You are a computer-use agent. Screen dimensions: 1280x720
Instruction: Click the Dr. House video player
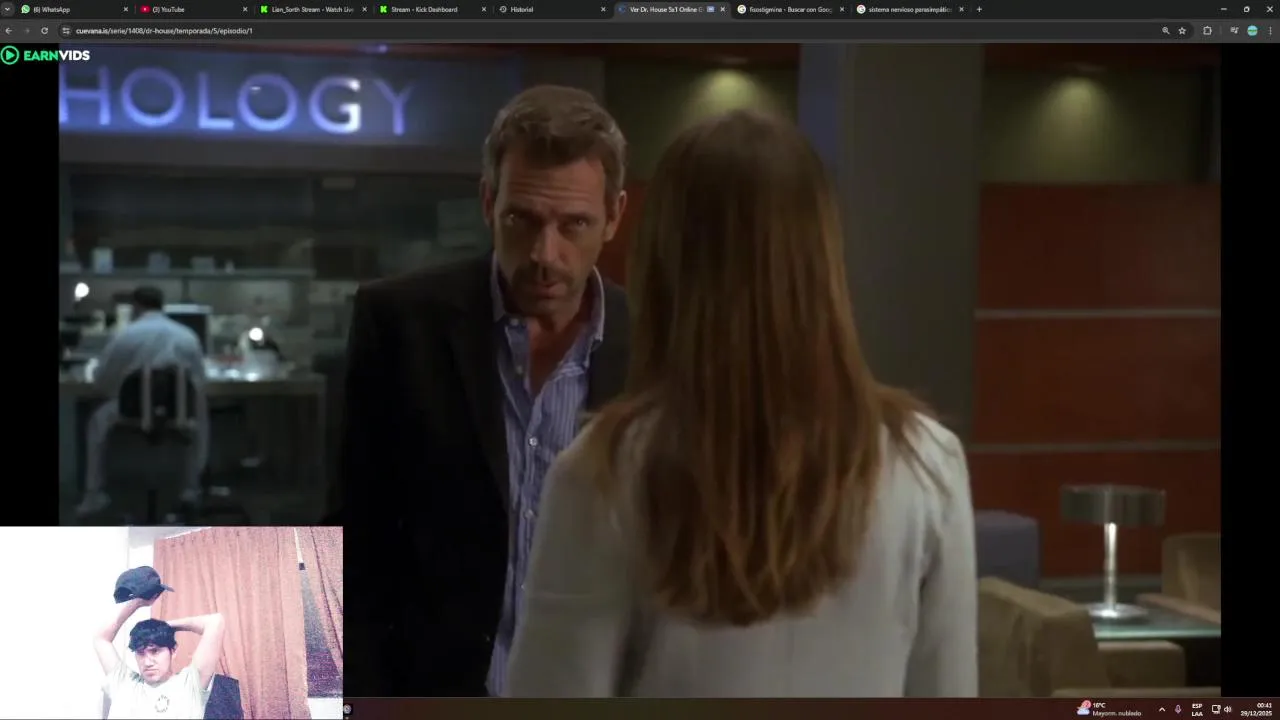pyautogui.click(x=640, y=370)
